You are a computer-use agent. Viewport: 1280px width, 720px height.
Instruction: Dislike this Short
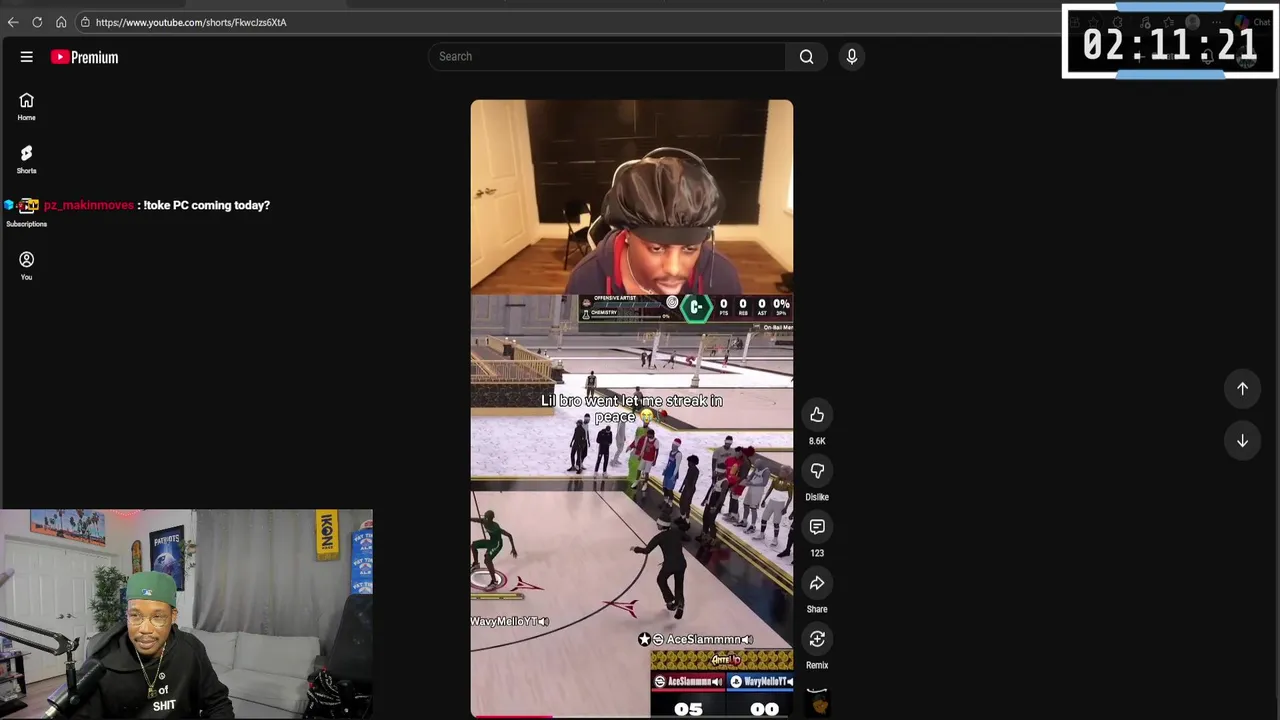[817, 470]
